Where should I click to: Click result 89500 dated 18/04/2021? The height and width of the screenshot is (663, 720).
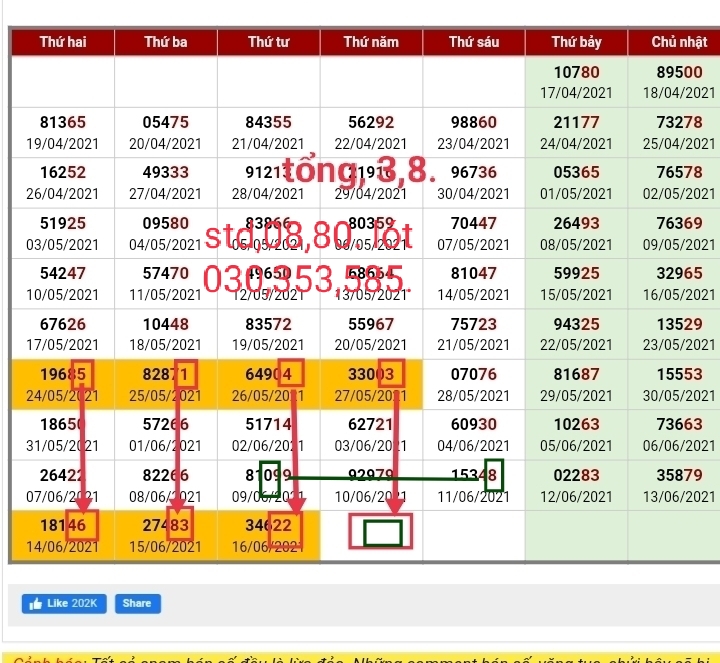679,82
